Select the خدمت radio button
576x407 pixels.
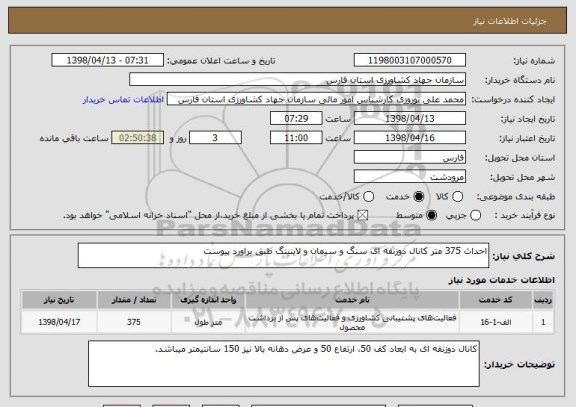tap(418, 197)
